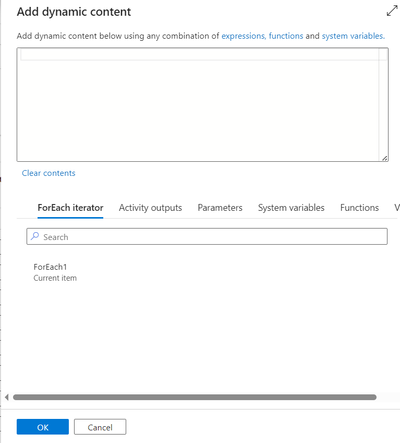Open the expressions hyperlink

(x=243, y=36)
